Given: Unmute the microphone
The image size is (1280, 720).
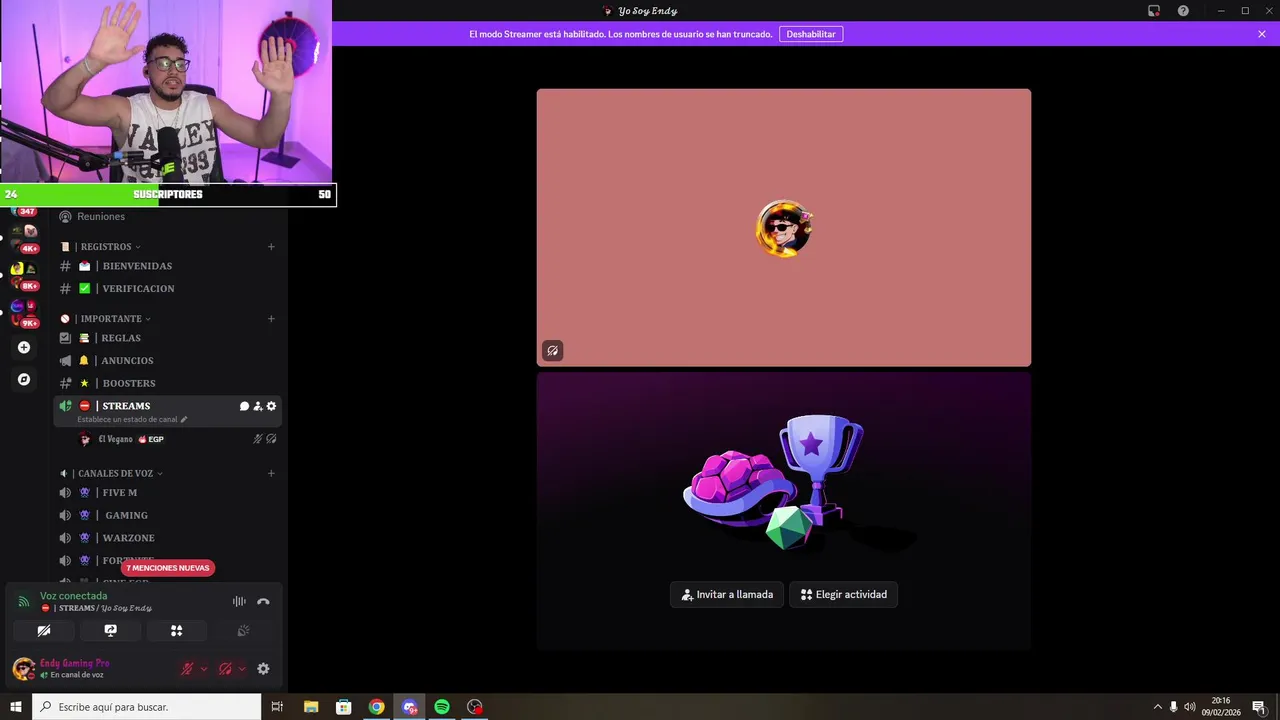Looking at the screenshot, I should pos(187,669).
